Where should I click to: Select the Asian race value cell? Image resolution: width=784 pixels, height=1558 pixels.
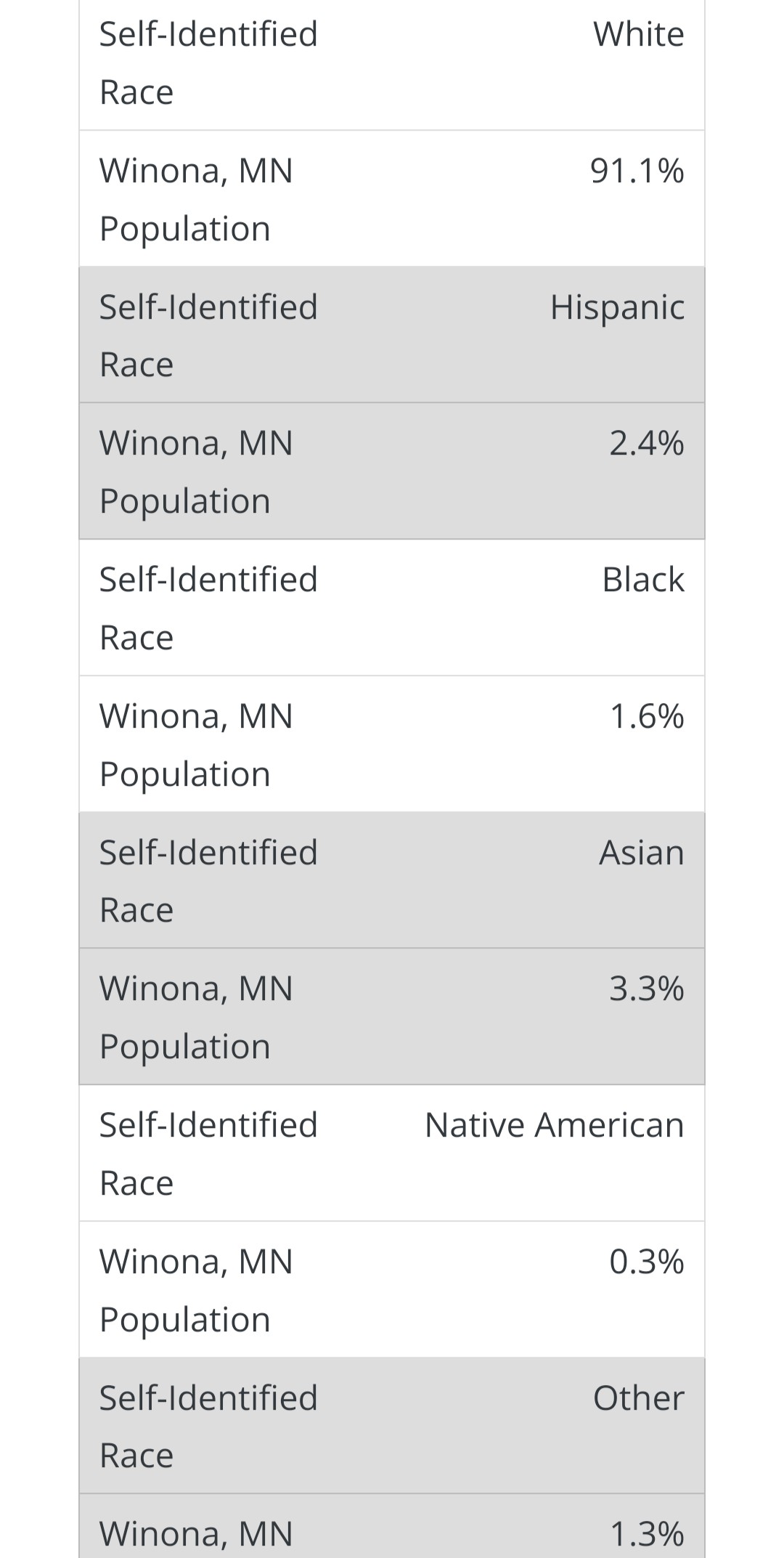[x=641, y=853]
